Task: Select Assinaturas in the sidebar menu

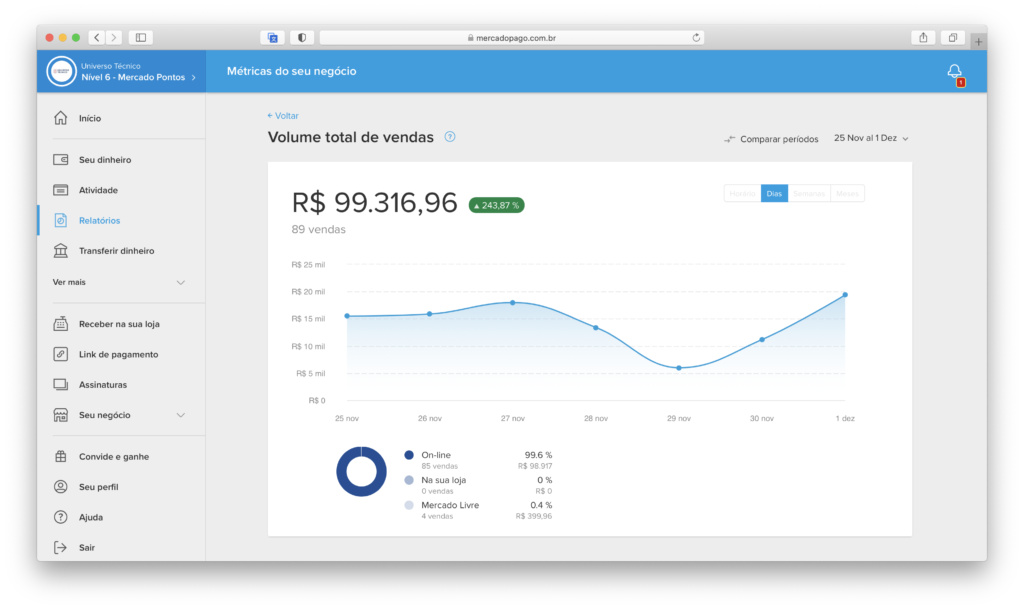Action: pyautogui.click(x=103, y=385)
